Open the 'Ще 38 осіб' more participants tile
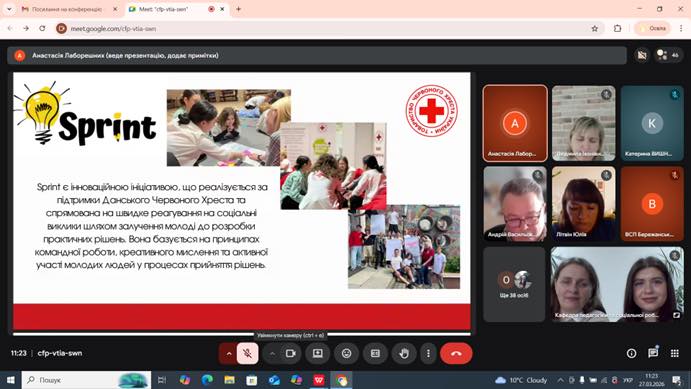691x389 pixels. [514, 284]
